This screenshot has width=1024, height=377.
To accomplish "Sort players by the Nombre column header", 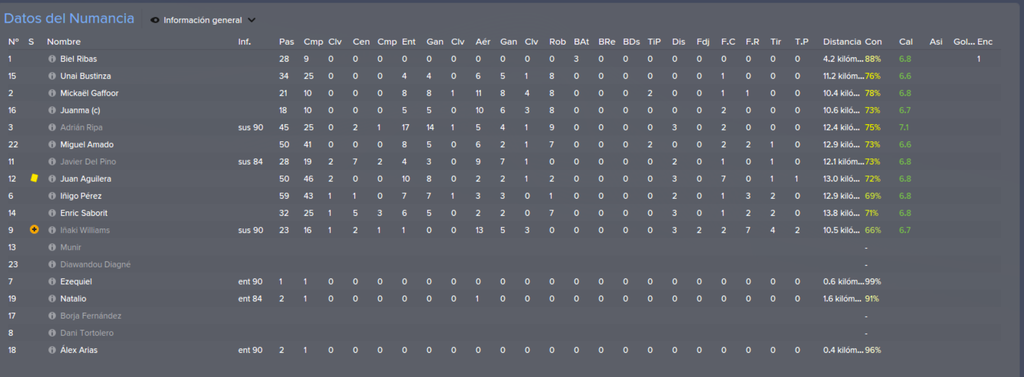I will pyautogui.click(x=63, y=42).
